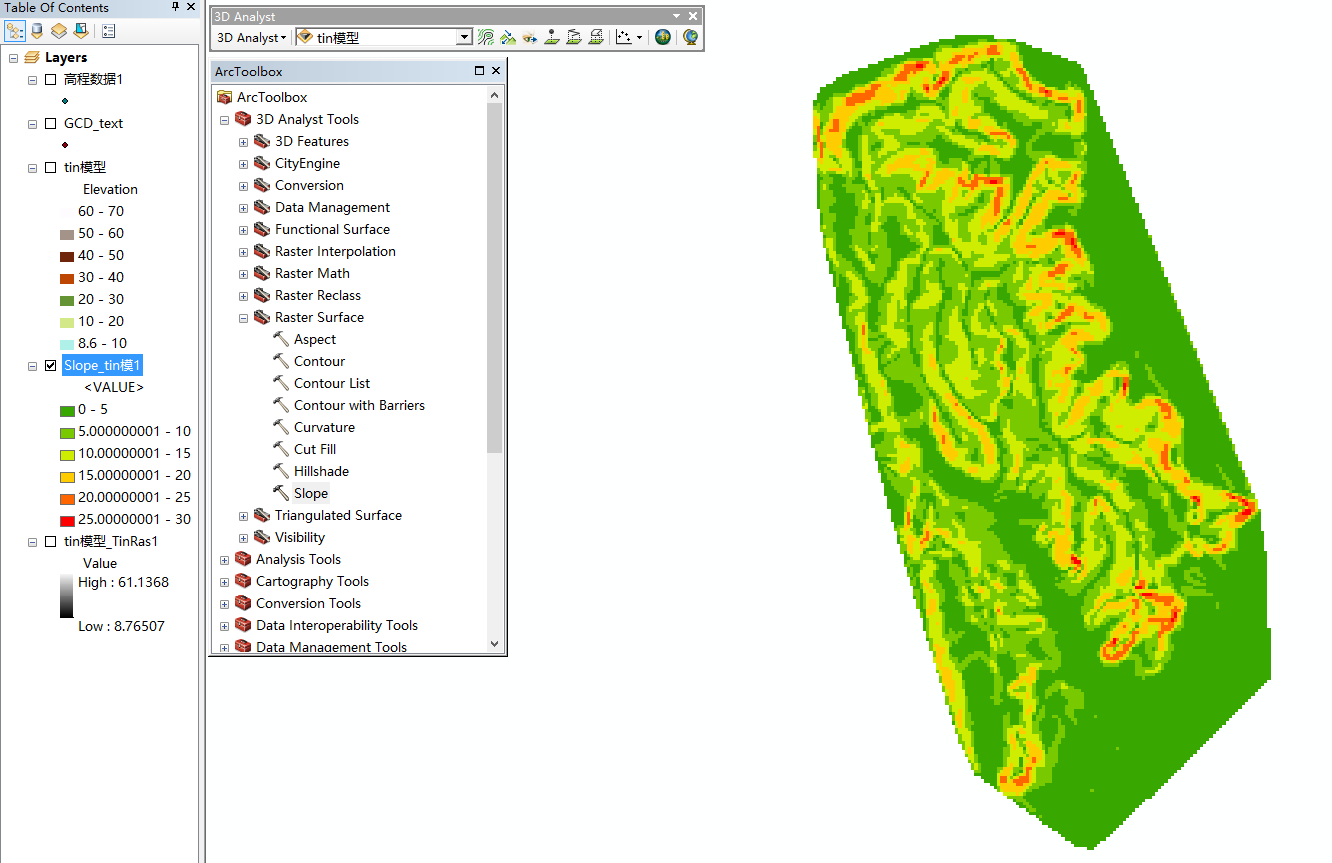Open the table of contents Options icon
Screen dimensions: 1332x863
[109, 30]
